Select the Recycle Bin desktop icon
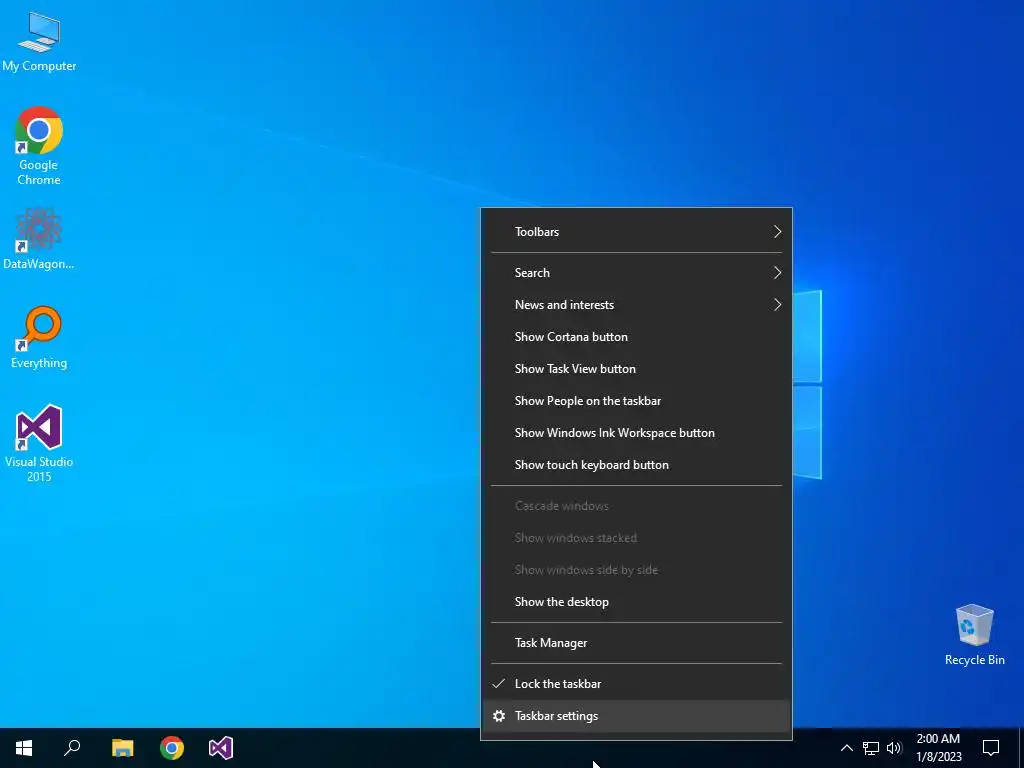 [x=974, y=635]
